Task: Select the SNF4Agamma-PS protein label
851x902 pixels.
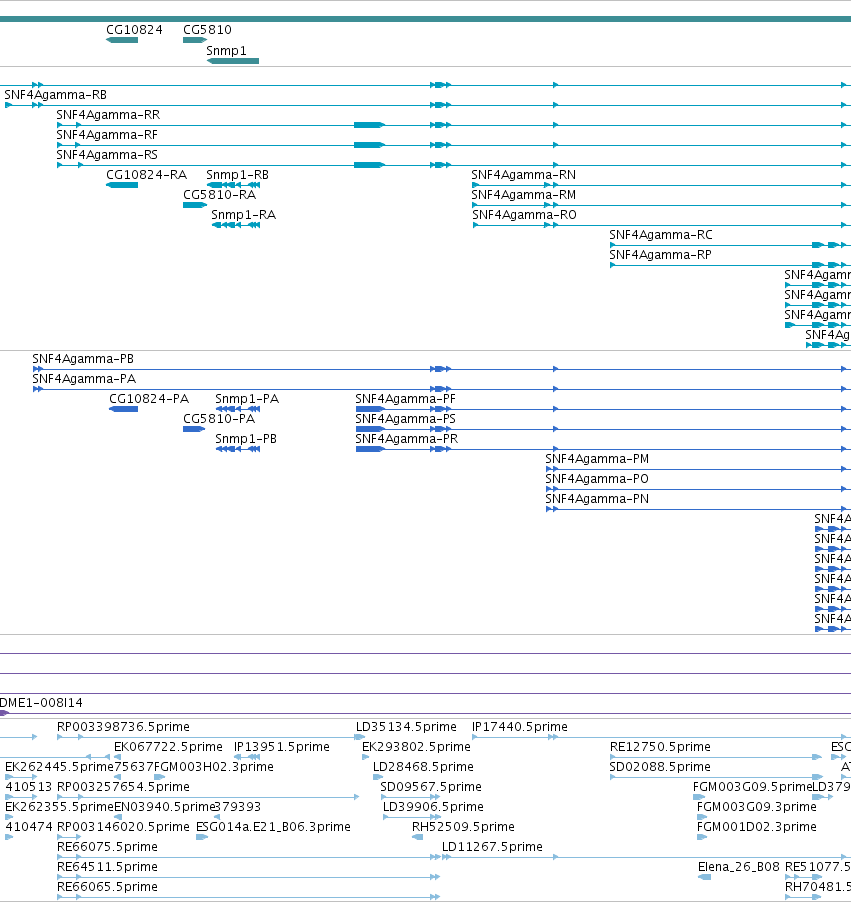Action: 406,419
